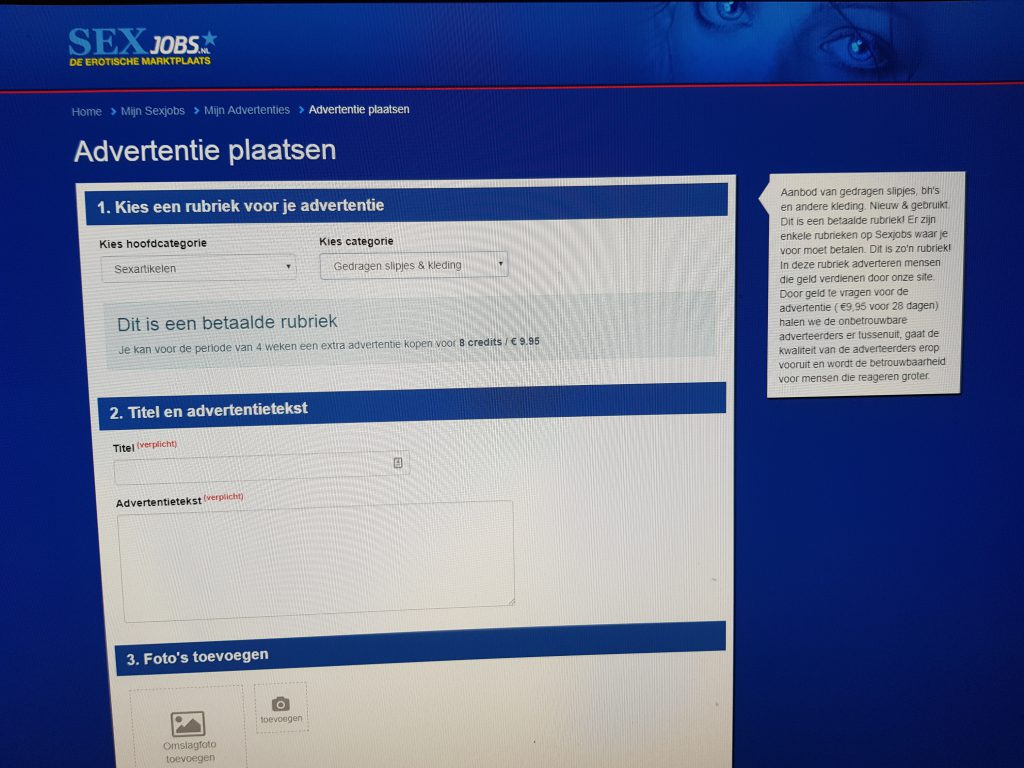Click the 'Advertentie plaatsen' page title
Screen dimensions: 1024x768
pyautogui.click(x=205, y=151)
